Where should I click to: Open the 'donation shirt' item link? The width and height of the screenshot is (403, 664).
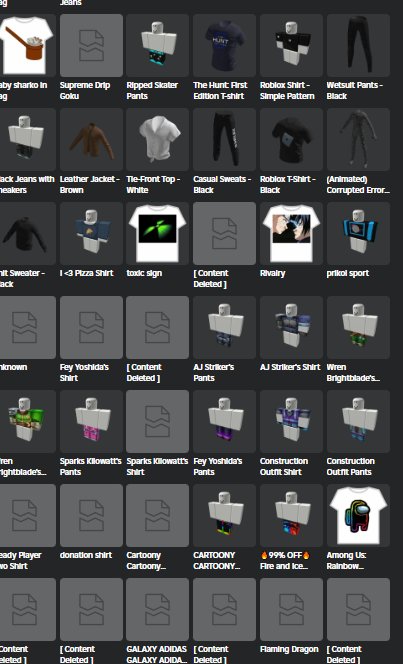click(86, 555)
